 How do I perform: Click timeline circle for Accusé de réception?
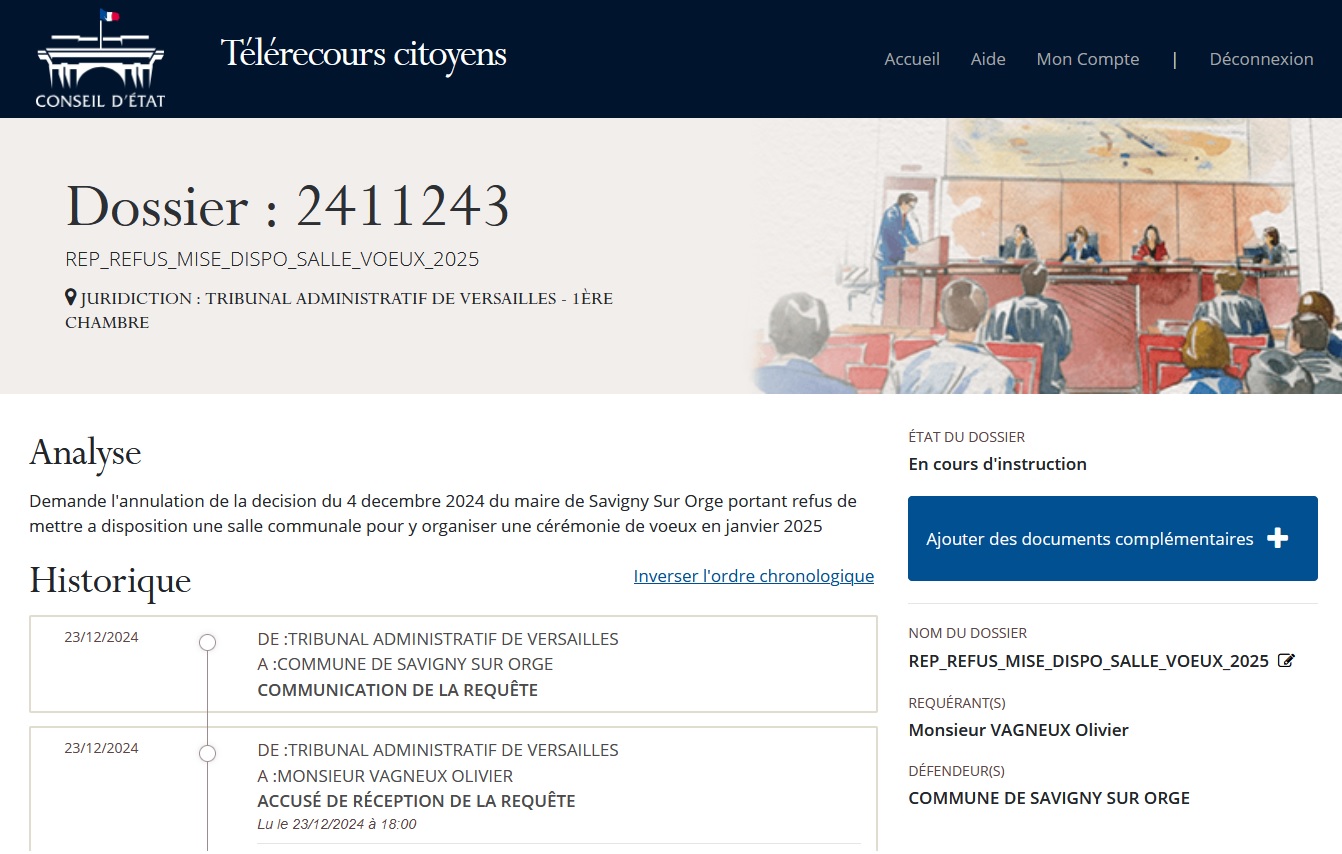point(207,753)
